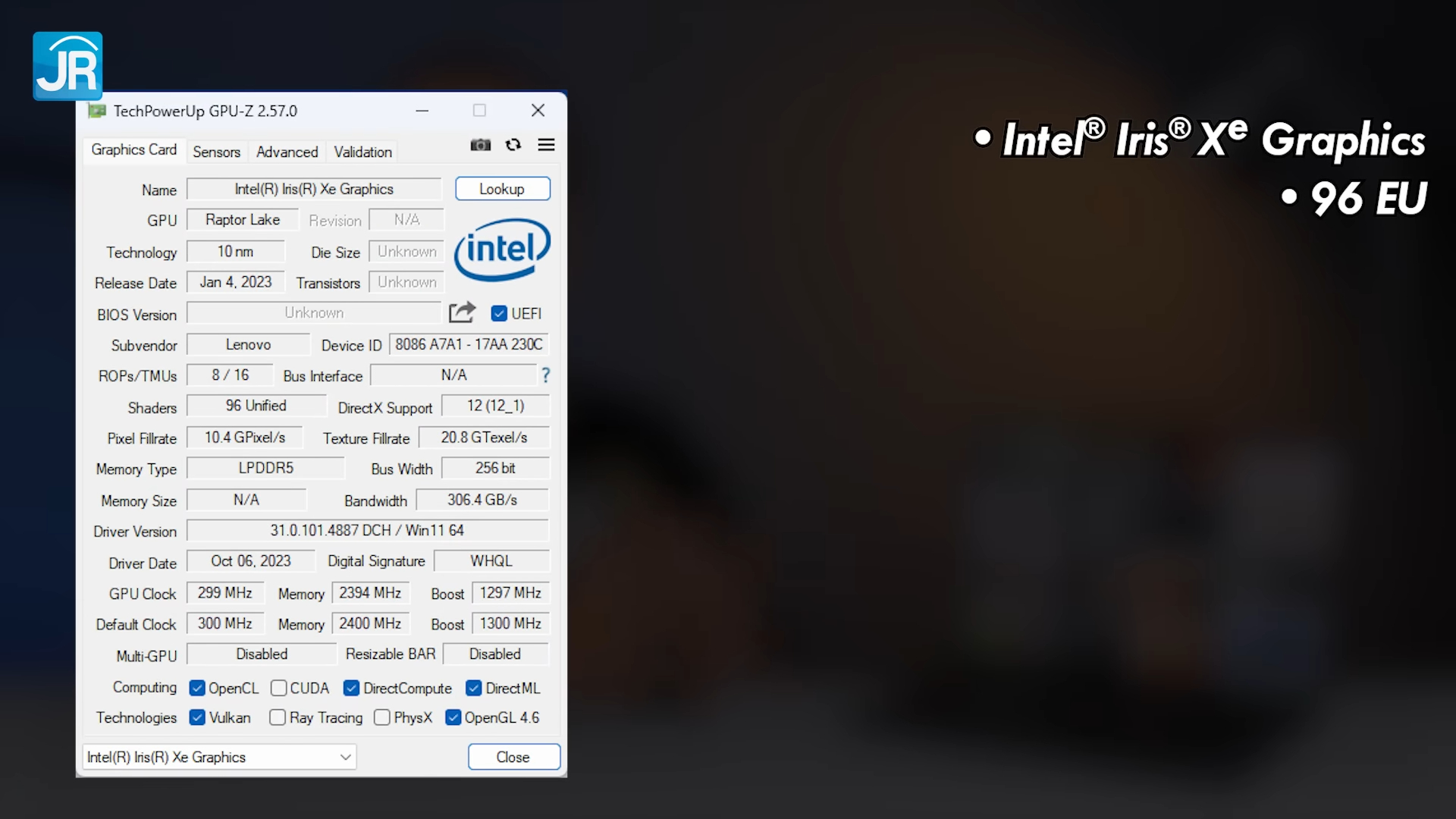This screenshot has height=819, width=1456.
Task: Toggle the UEFI checkbox
Action: [x=499, y=313]
